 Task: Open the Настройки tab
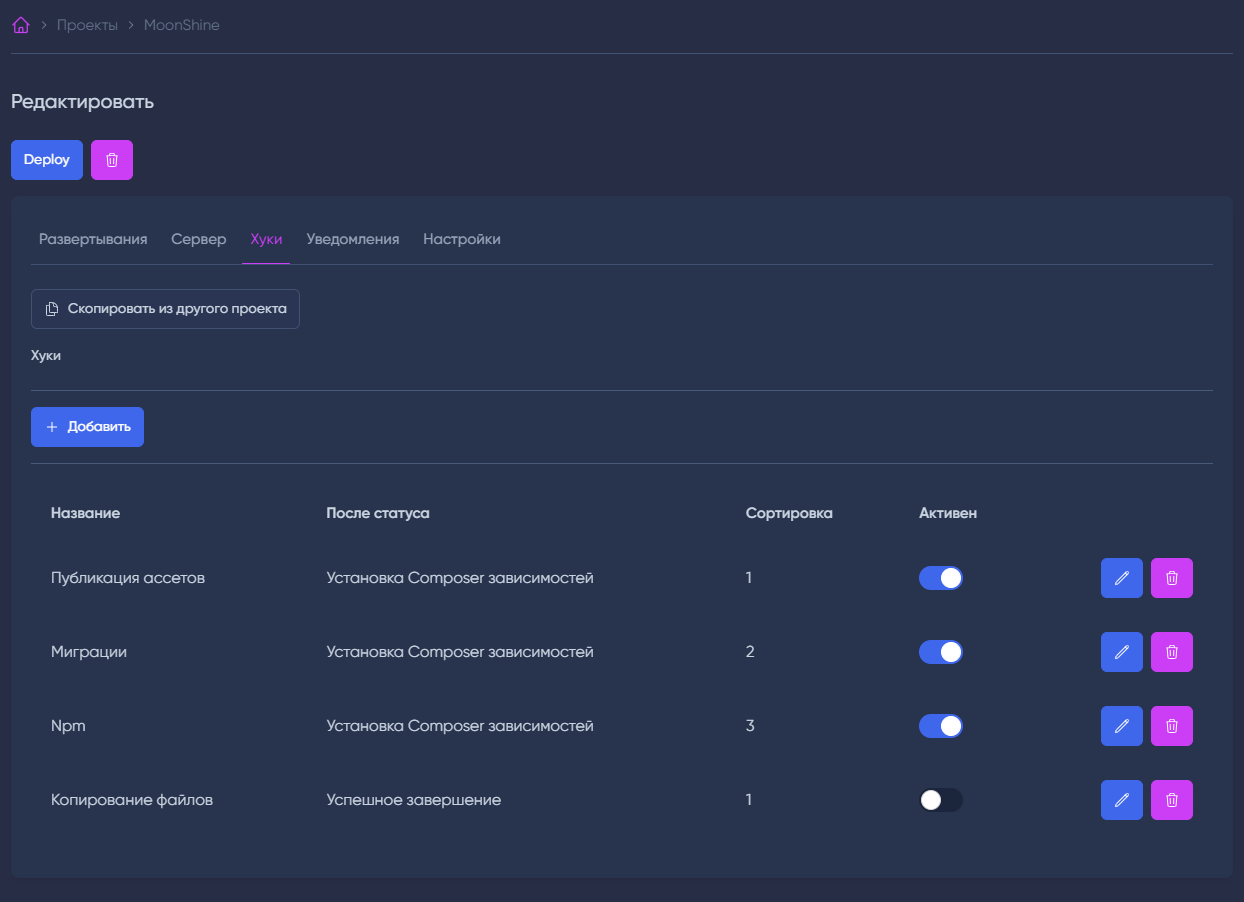pos(461,239)
